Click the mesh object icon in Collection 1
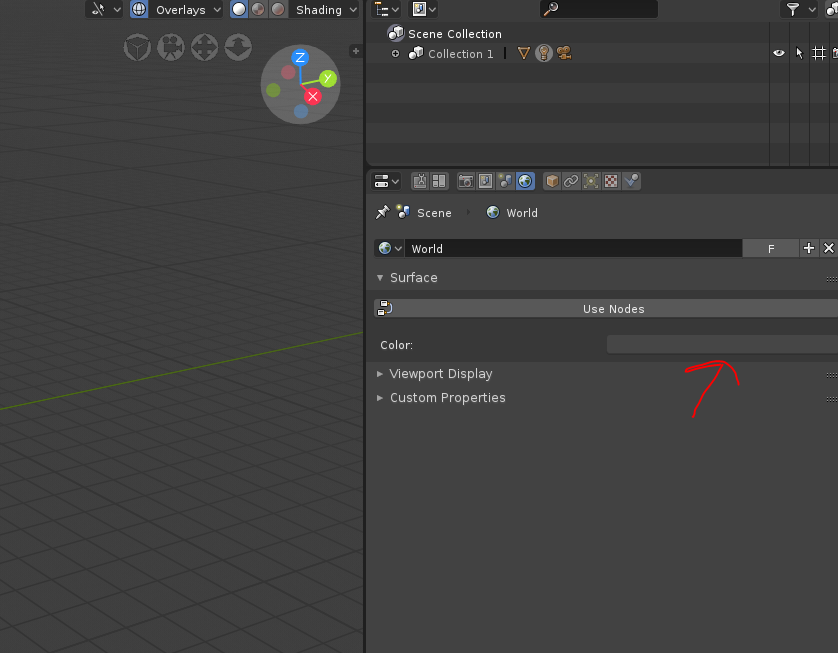Screen dimensions: 838x653 [524, 53]
